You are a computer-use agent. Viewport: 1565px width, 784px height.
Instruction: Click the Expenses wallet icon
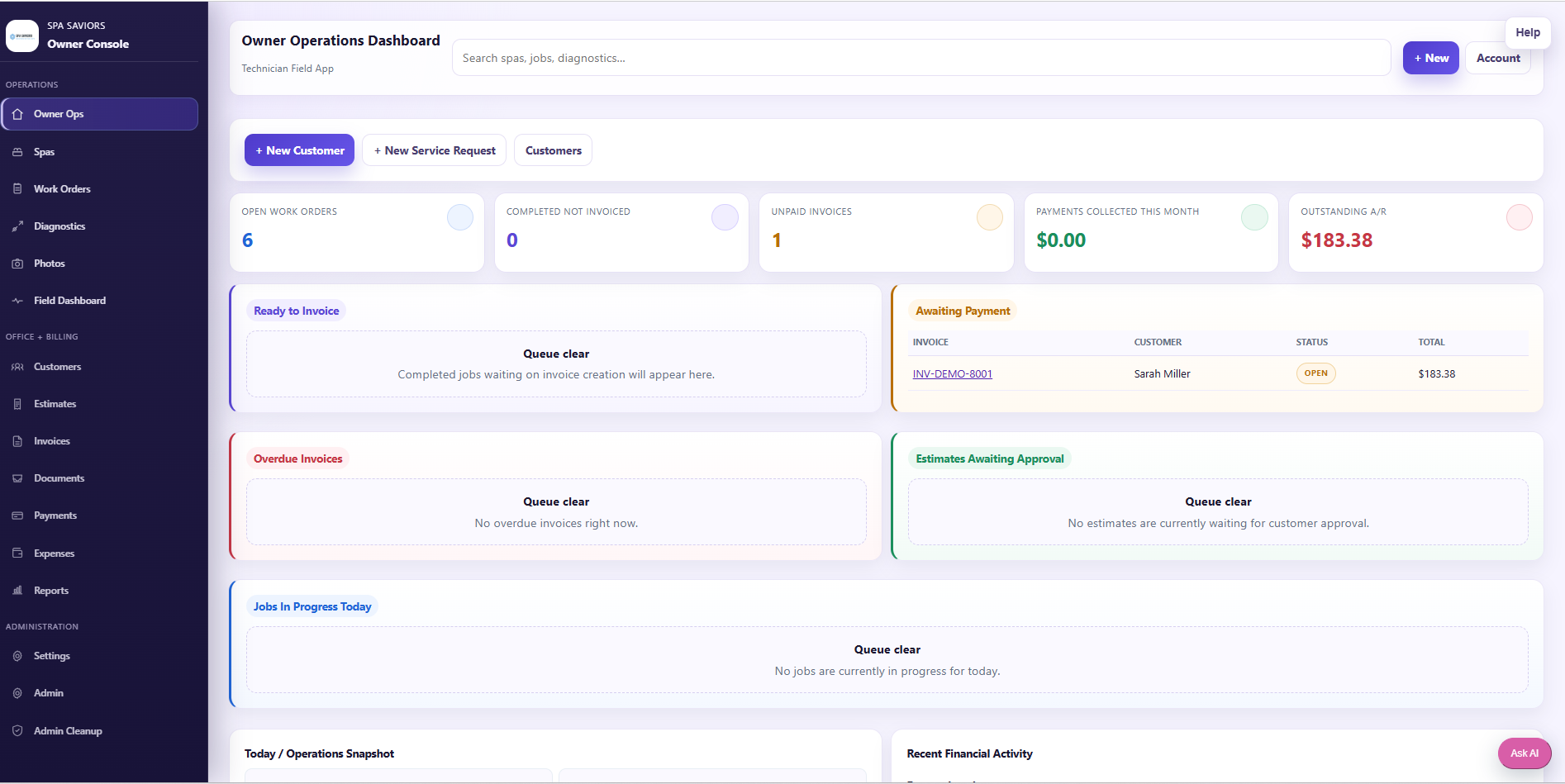17,554
